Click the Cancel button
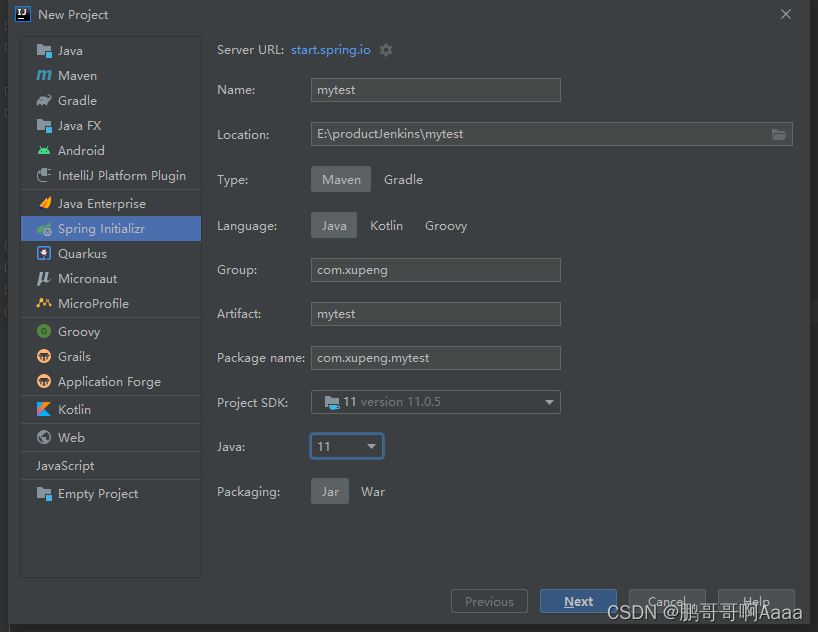Screen dimensions: 818x632 tap(667, 601)
